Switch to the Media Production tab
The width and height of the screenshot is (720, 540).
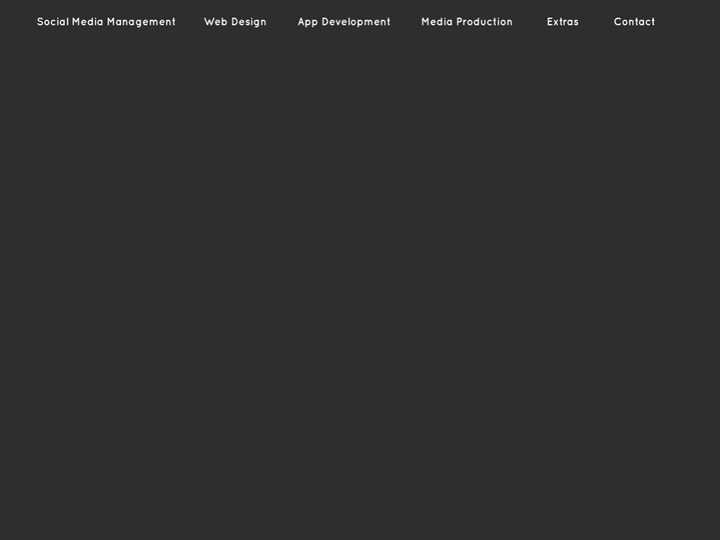tap(467, 22)
